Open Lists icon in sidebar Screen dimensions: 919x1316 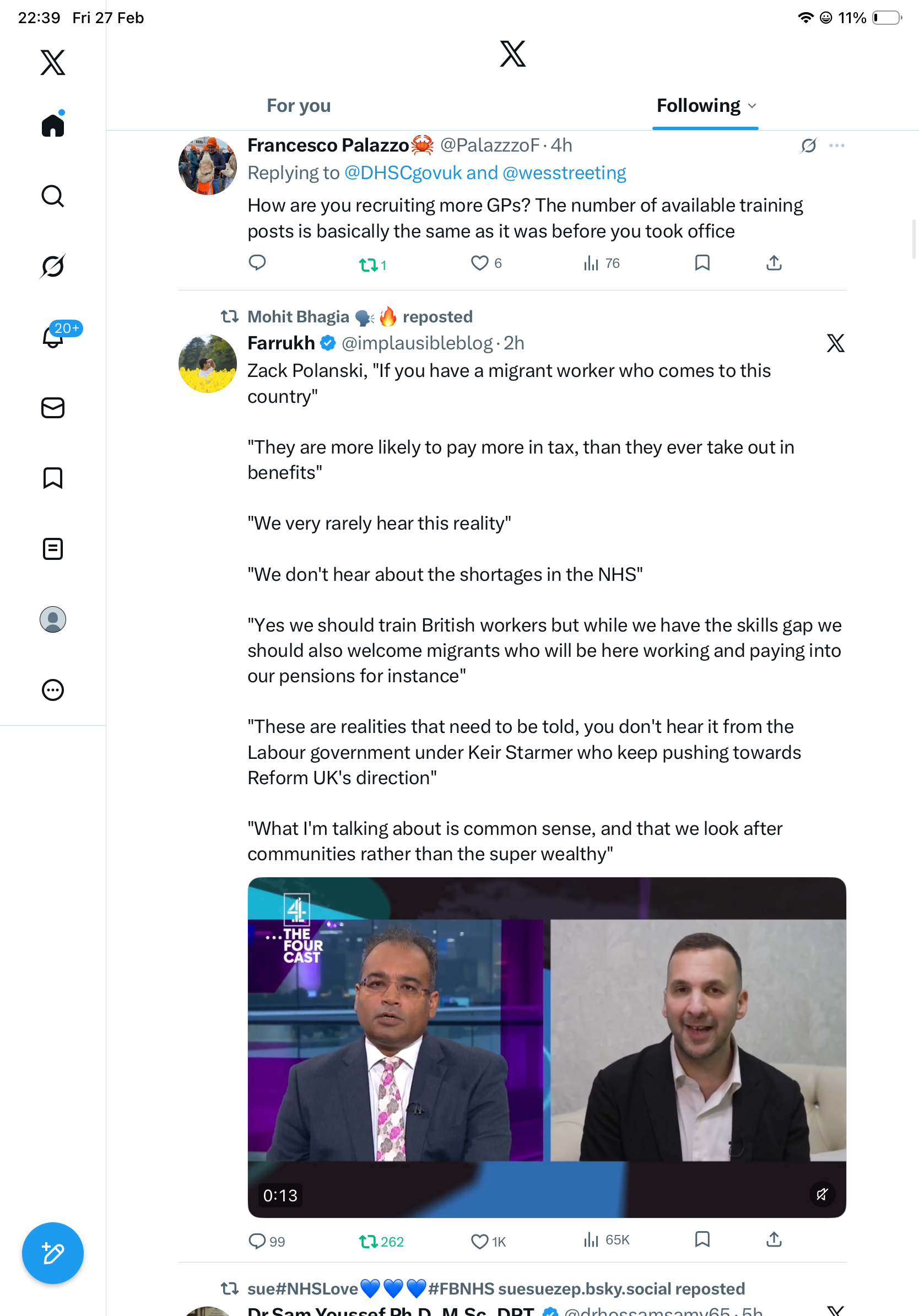click(x=53, y=548)
